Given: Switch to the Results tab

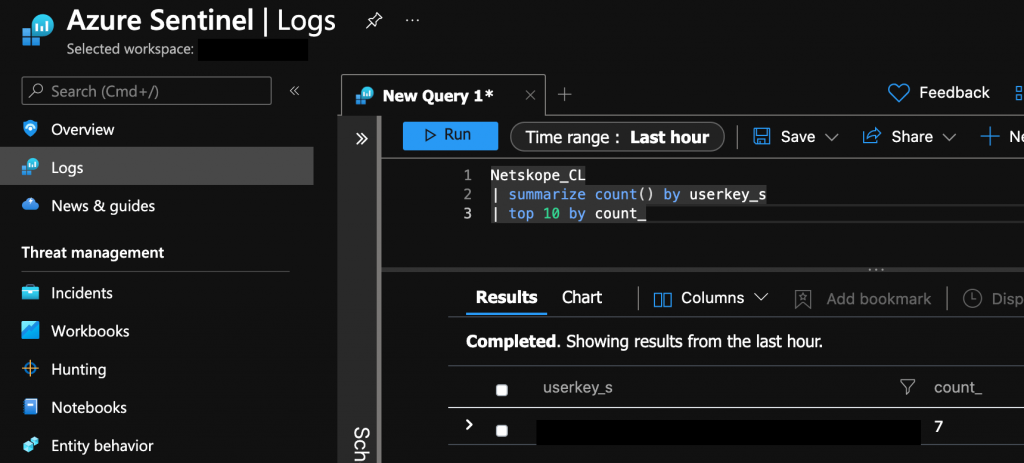Looking at the screenshot, I should (506, 298).
